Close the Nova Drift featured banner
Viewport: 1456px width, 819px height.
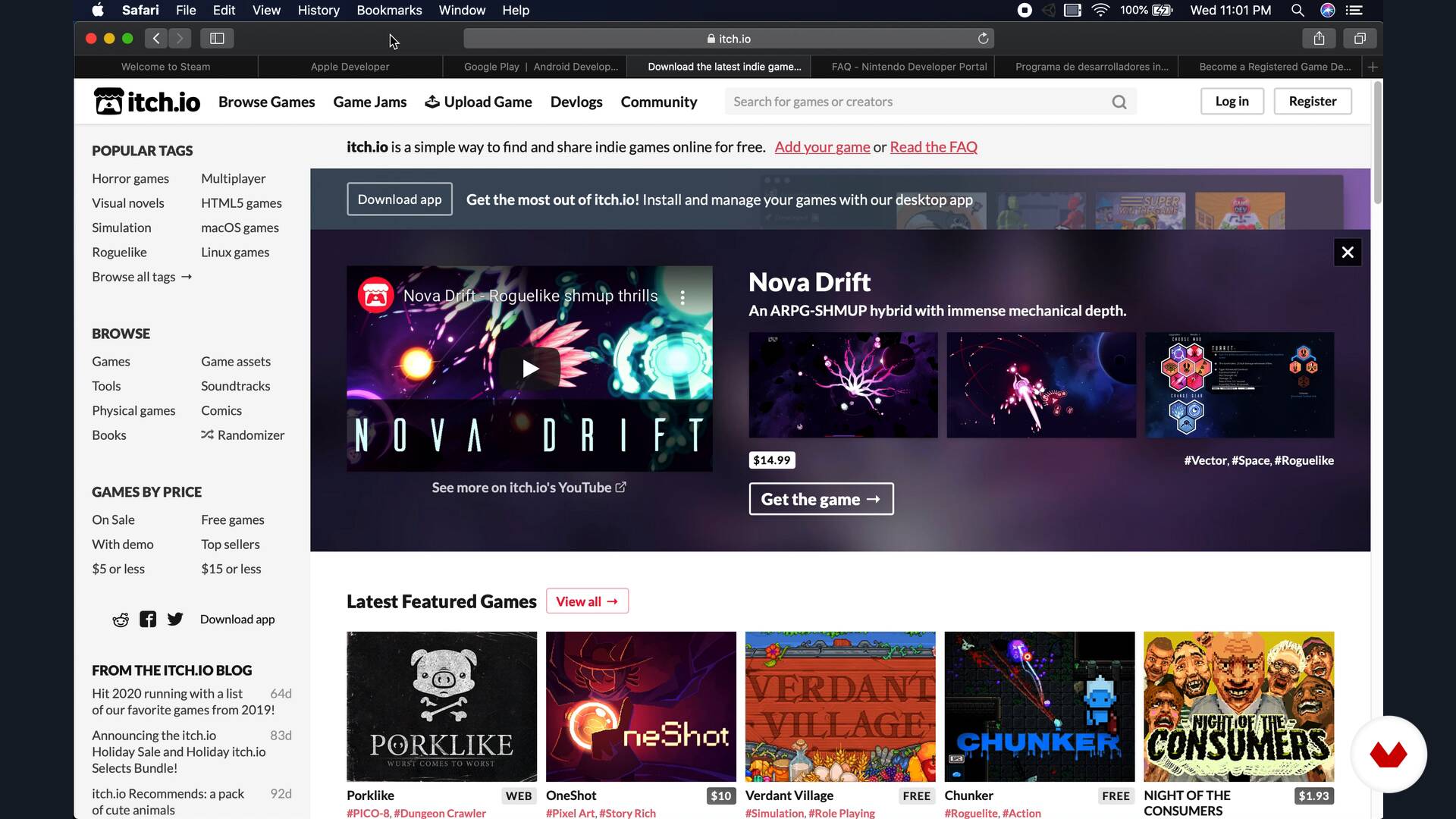click(1348, 253)
